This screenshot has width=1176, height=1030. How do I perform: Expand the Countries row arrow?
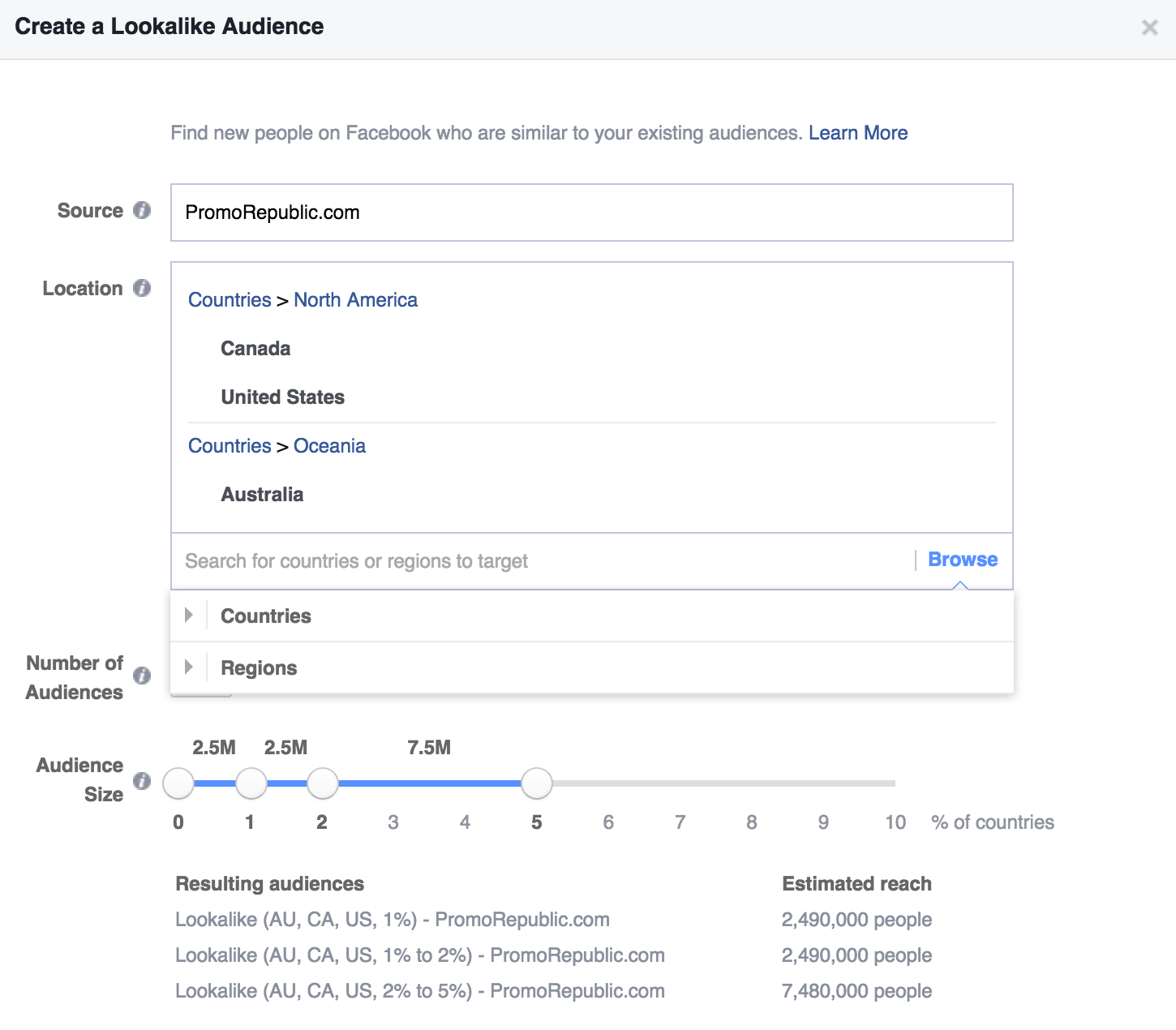[x=189, y=615]
